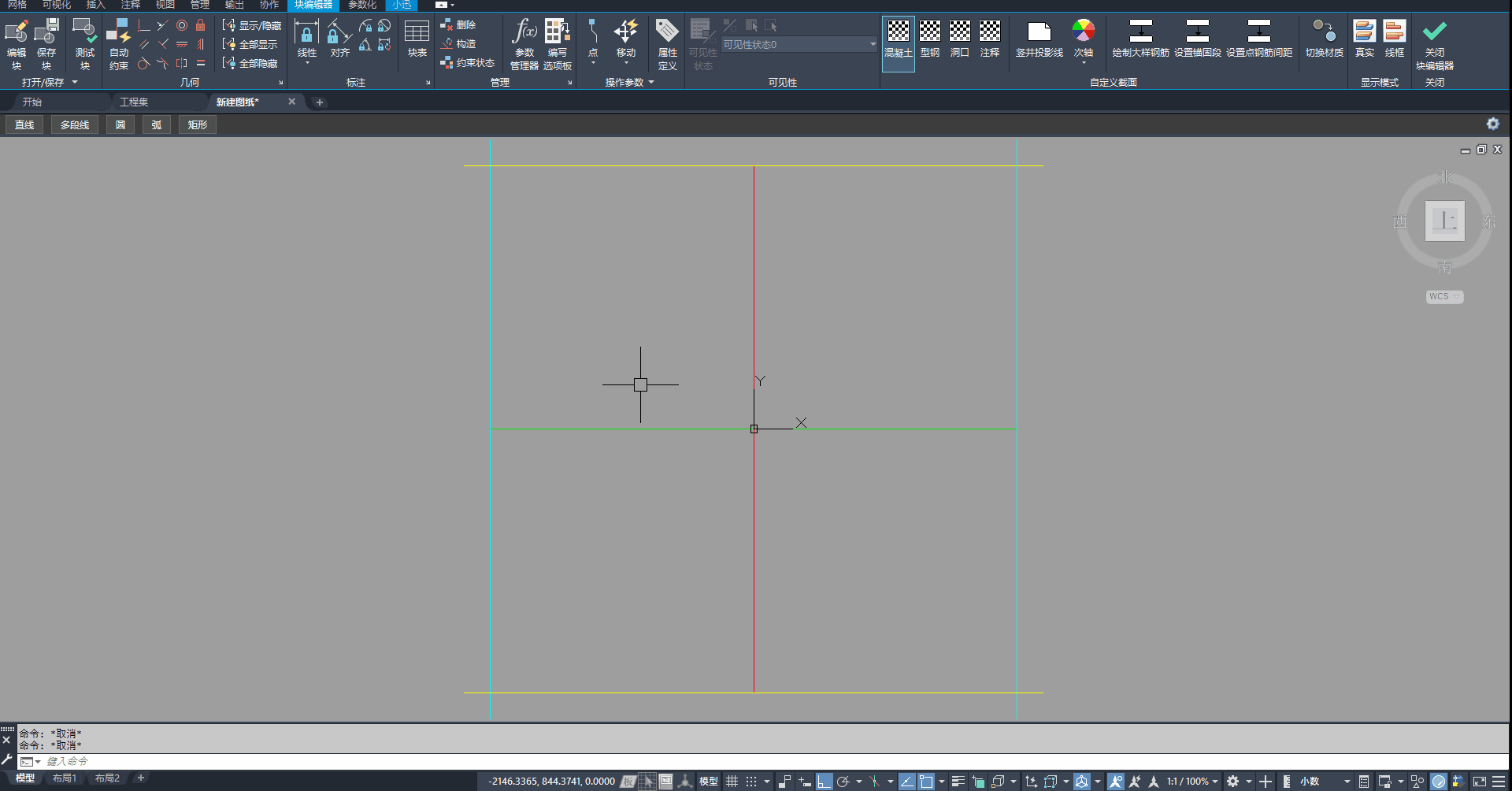Switch to the Project Set (工程集) tab
Screen dimensions: 1512x791
[x=134, y=102]
